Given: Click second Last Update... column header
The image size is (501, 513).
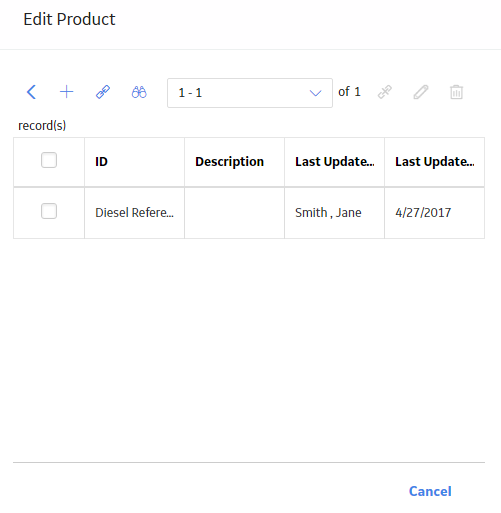Looking at the screenshot, I should (x=434, y=162).
